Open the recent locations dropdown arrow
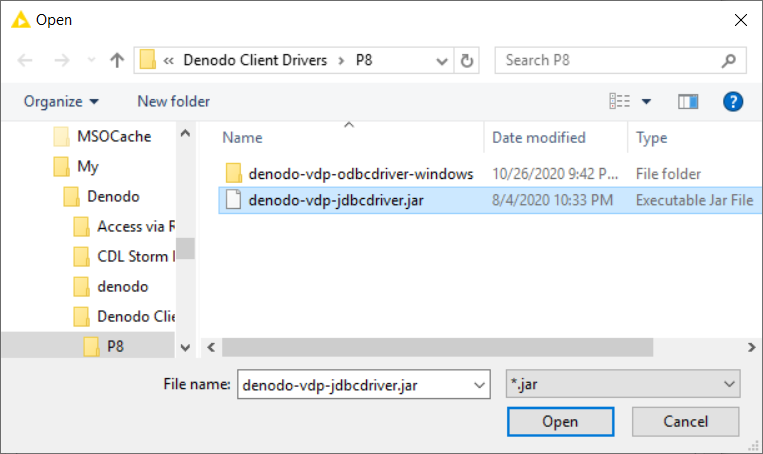This screenshot has height=454, width=763. (x=91, y=60)
